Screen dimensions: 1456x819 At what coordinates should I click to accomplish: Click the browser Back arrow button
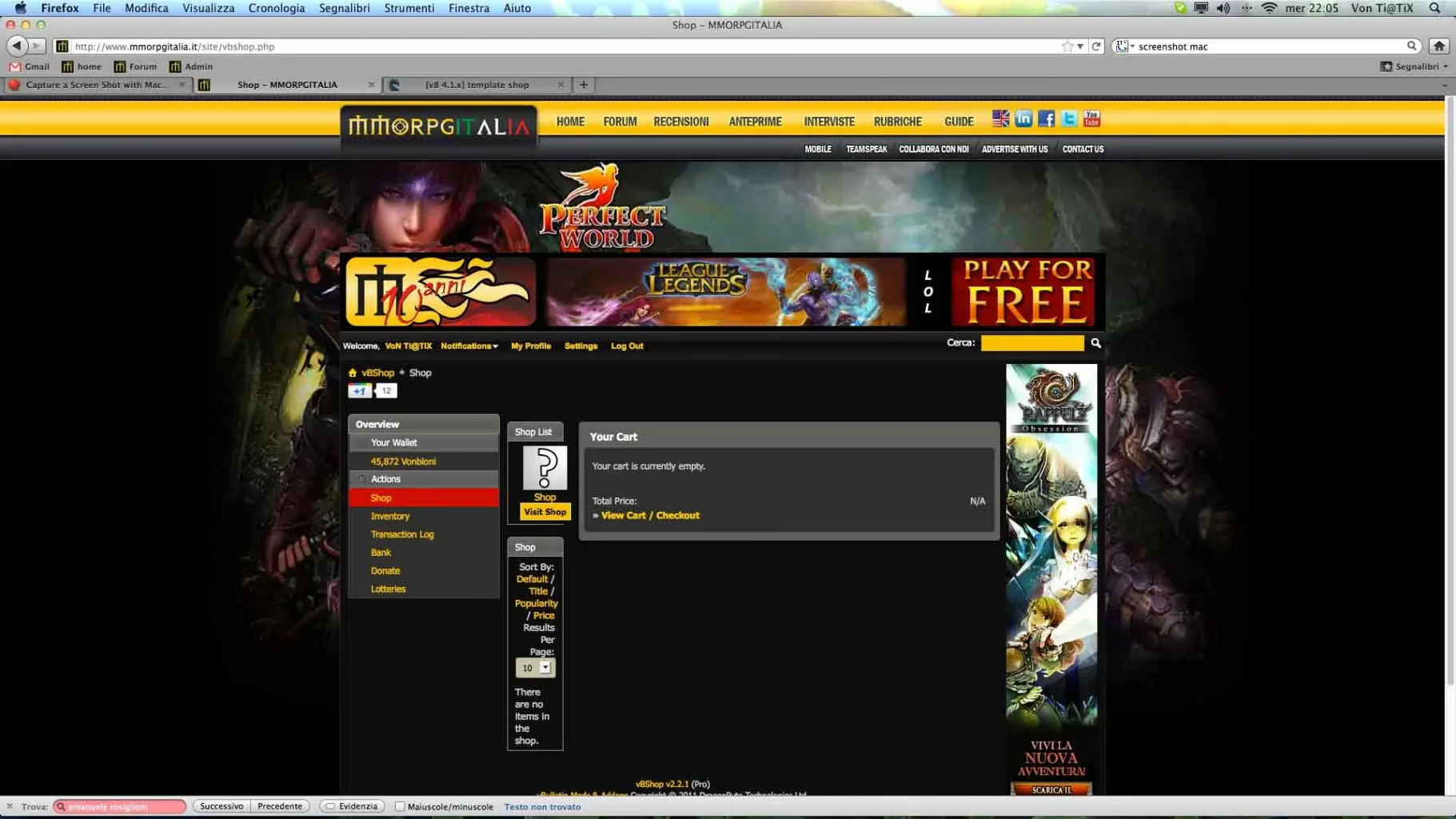pyautogui.click(x=17, y=46)
